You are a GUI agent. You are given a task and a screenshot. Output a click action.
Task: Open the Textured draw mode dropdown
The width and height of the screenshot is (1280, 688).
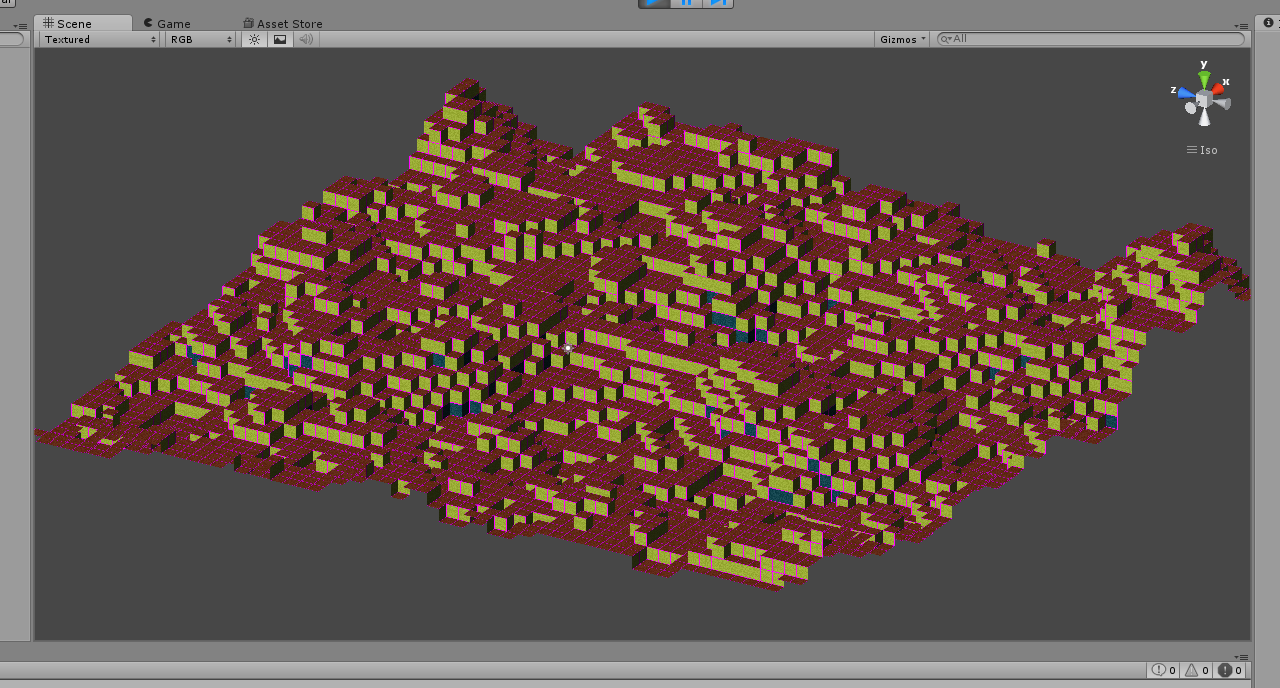pos(96,39)
